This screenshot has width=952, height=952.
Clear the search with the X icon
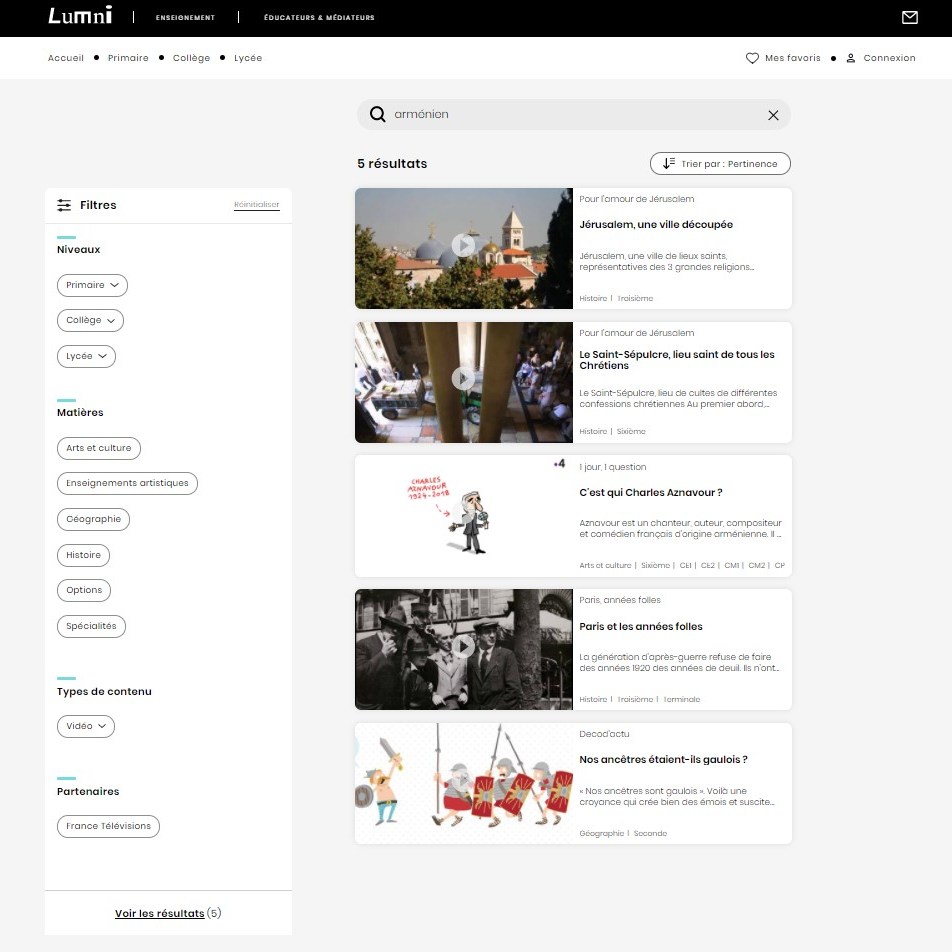click(773, 115)
